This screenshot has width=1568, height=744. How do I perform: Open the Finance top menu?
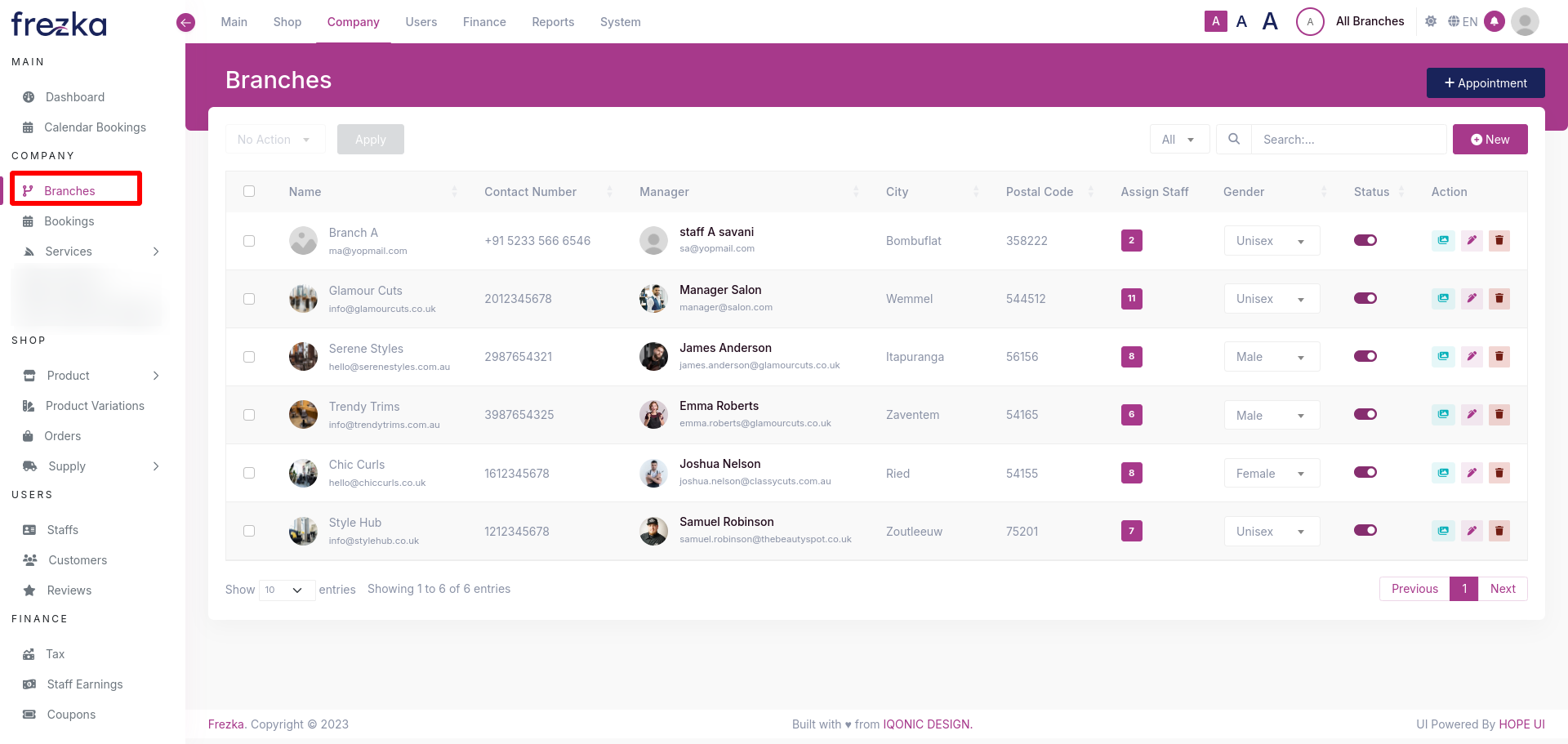(484, 22)
